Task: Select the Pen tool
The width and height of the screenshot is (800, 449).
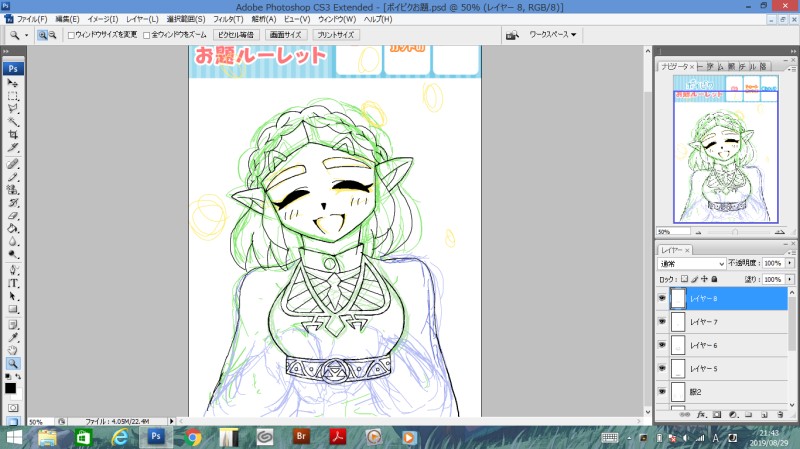Action: [13, 270]
